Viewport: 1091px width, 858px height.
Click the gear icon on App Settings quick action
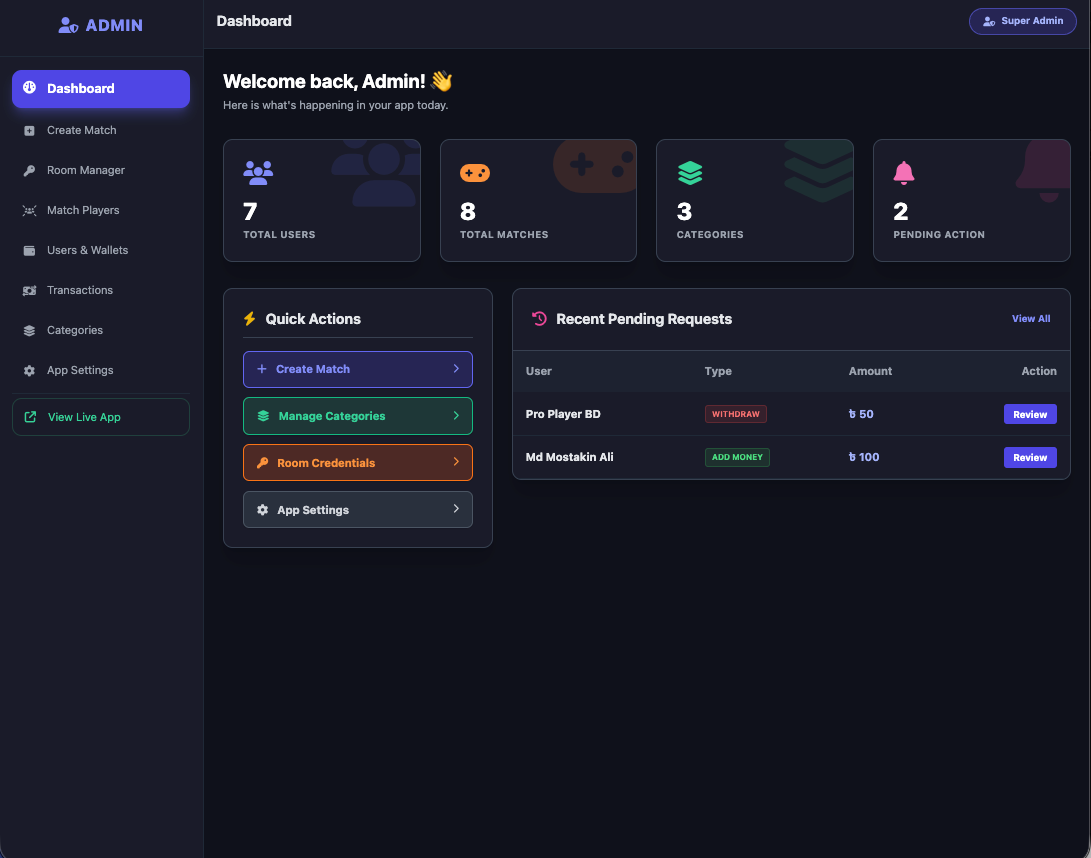pos(262,510)
